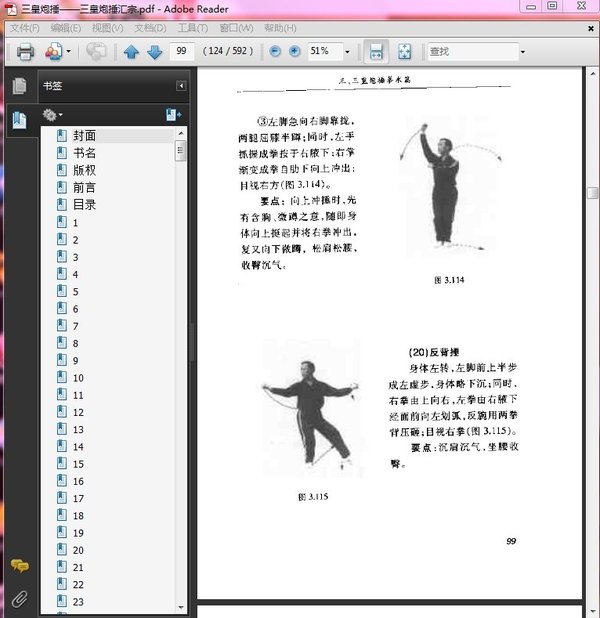Open the Pages thumbnail panel icon
600x618 pixels.
(19, 86)
